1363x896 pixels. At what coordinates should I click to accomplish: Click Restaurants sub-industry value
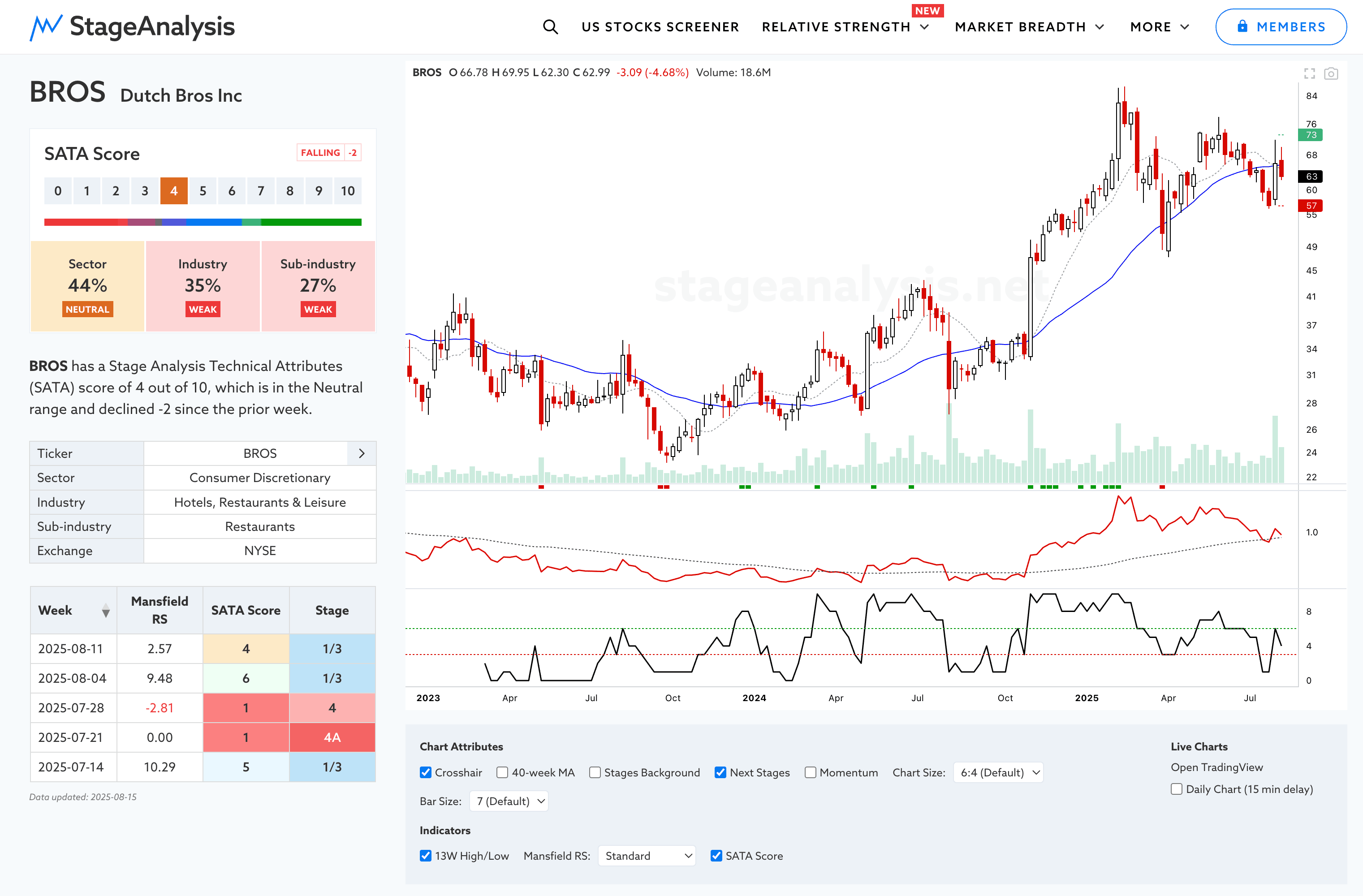pyautogui.click(x=260, y=526)
